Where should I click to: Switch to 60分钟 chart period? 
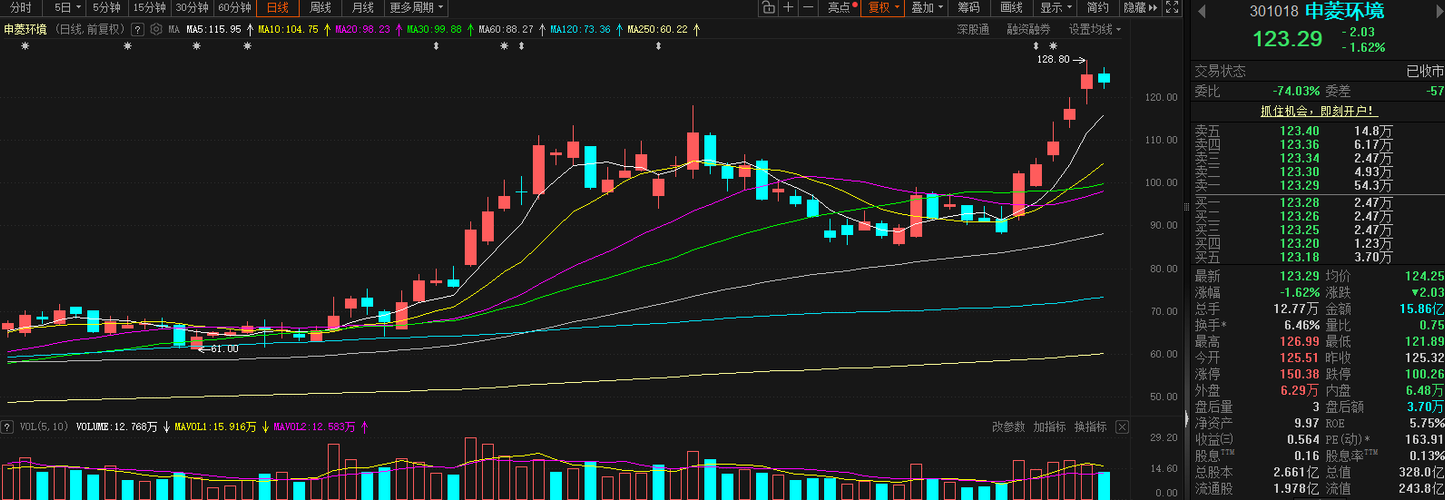click(234, 8)
